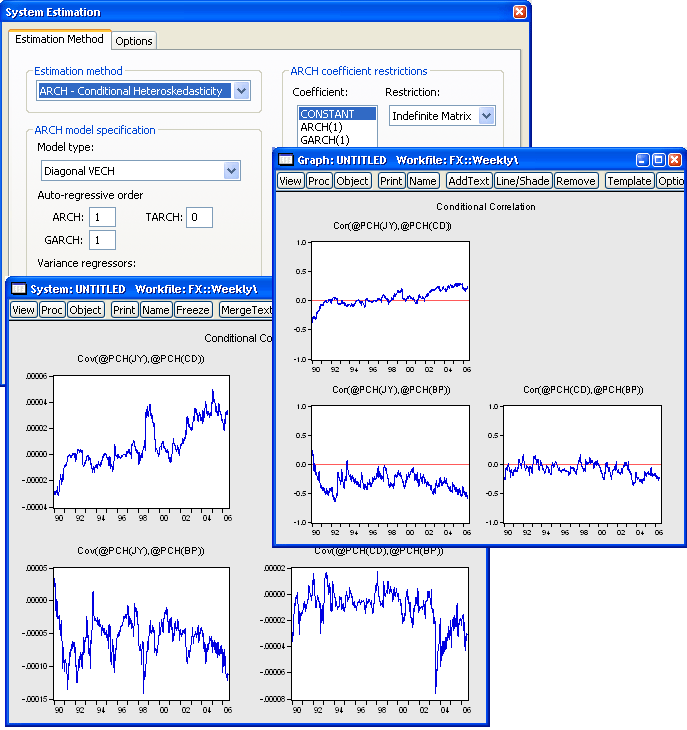Screen dimensions: 687x730
Task: Click the Graph window title bar icon
Action: 285,160
